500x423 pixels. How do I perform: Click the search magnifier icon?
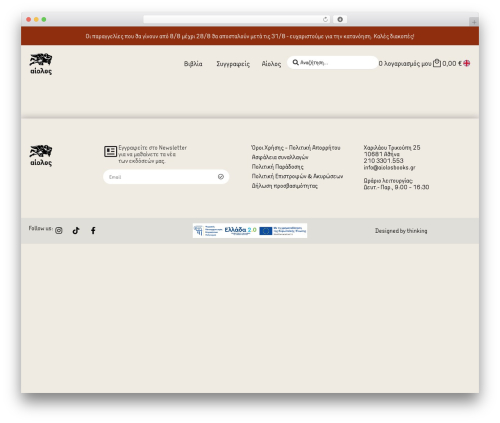pos(295,62)
